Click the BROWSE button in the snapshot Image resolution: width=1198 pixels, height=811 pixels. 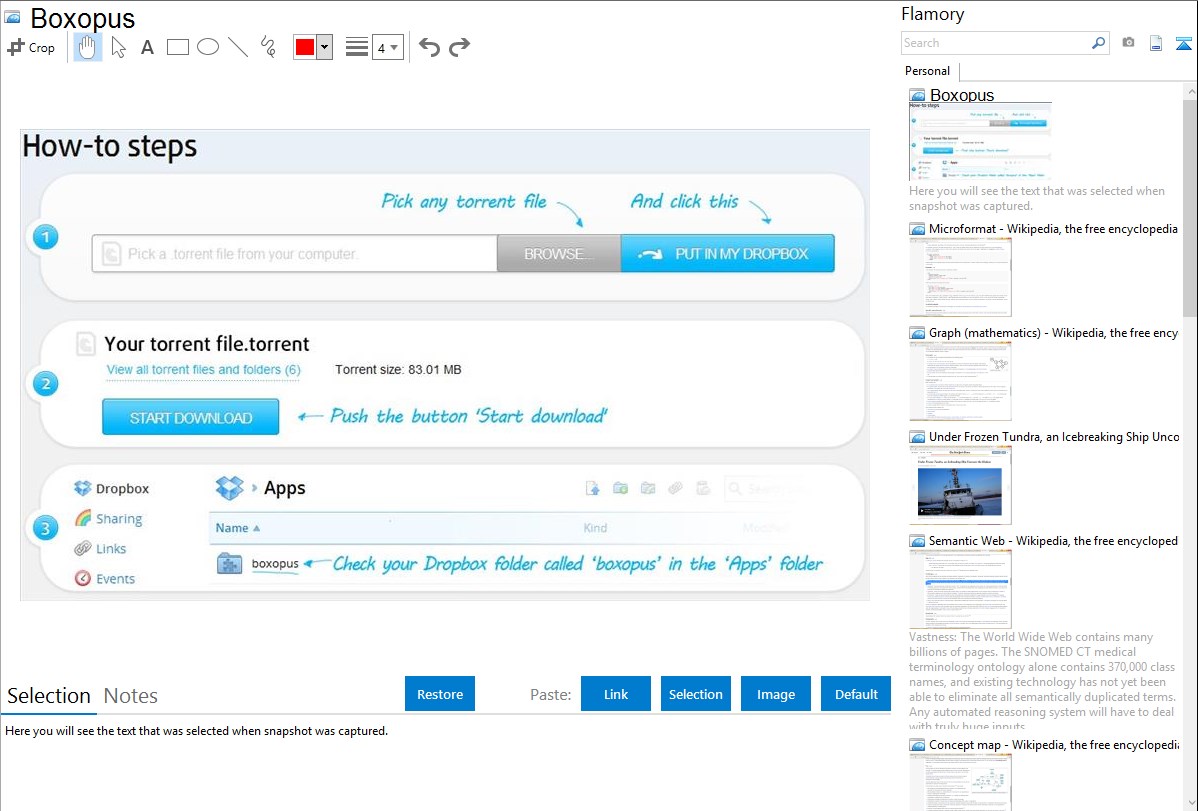[559, 254]
